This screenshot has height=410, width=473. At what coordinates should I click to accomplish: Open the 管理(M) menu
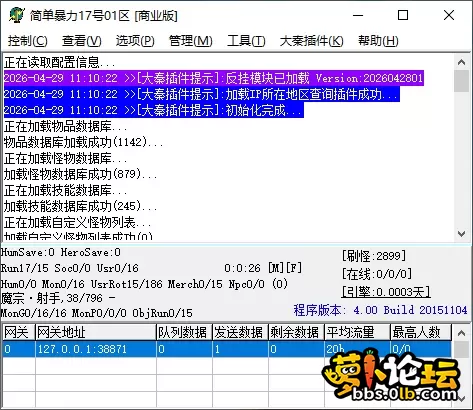(191, 41)
